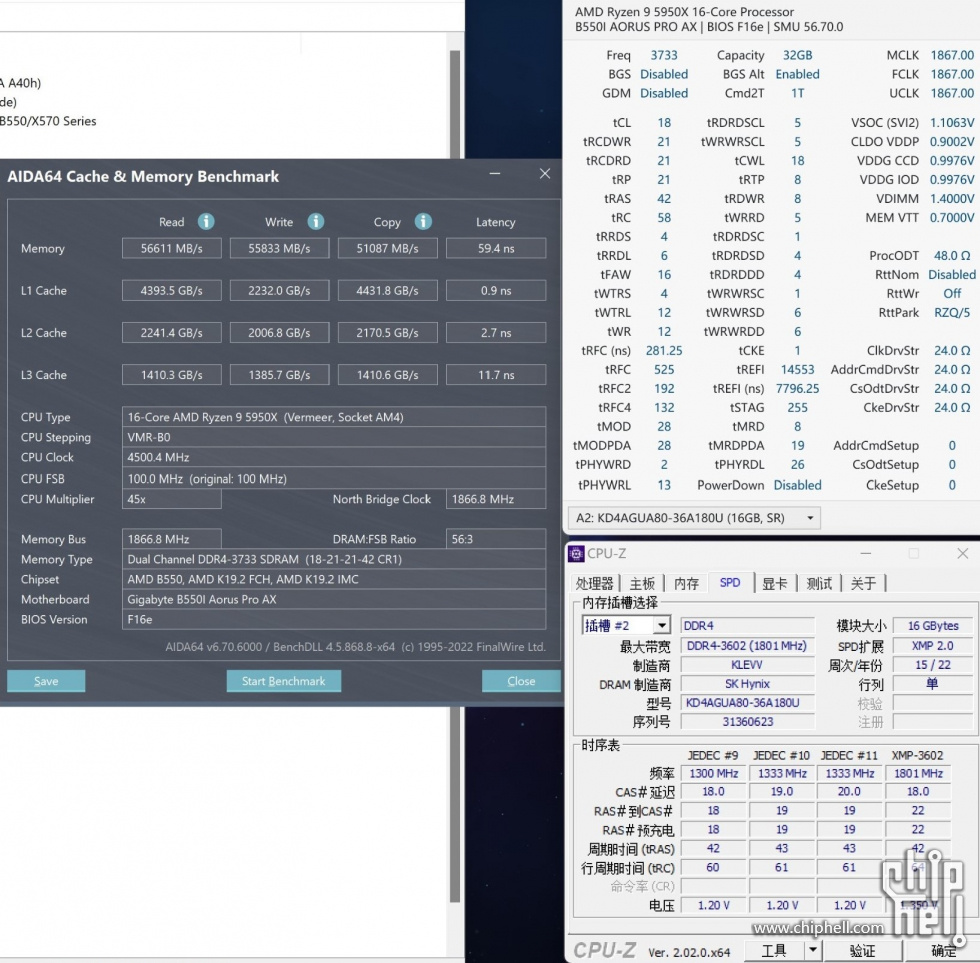Minimize the AIDA64 benchmark window
Screen dimensions: 980x963
[495, 174]
